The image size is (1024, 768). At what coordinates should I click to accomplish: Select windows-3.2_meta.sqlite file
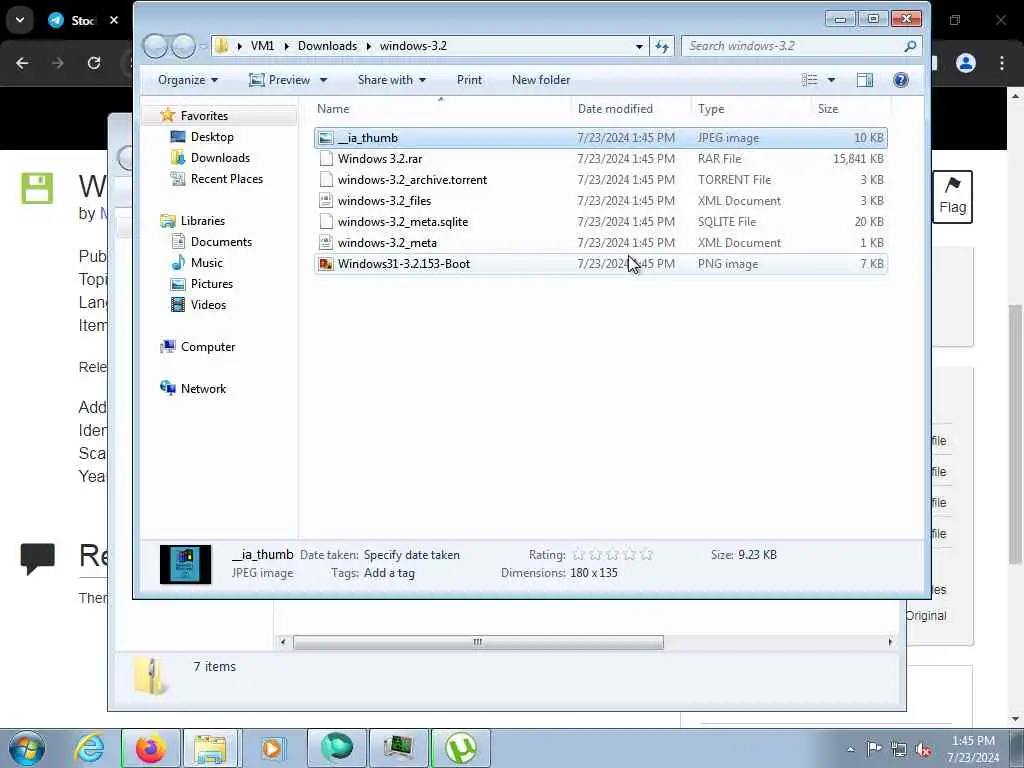(x=600, y=221)
